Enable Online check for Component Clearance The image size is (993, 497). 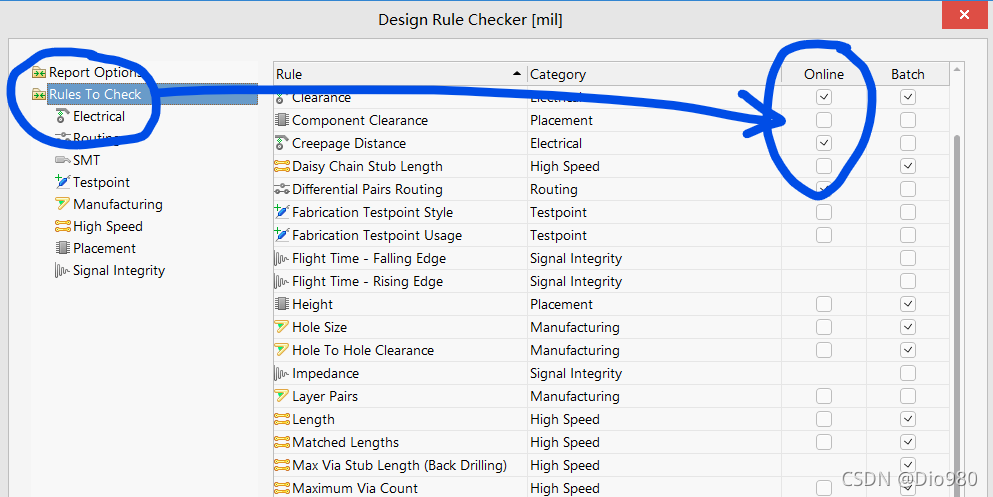point(824,121)
